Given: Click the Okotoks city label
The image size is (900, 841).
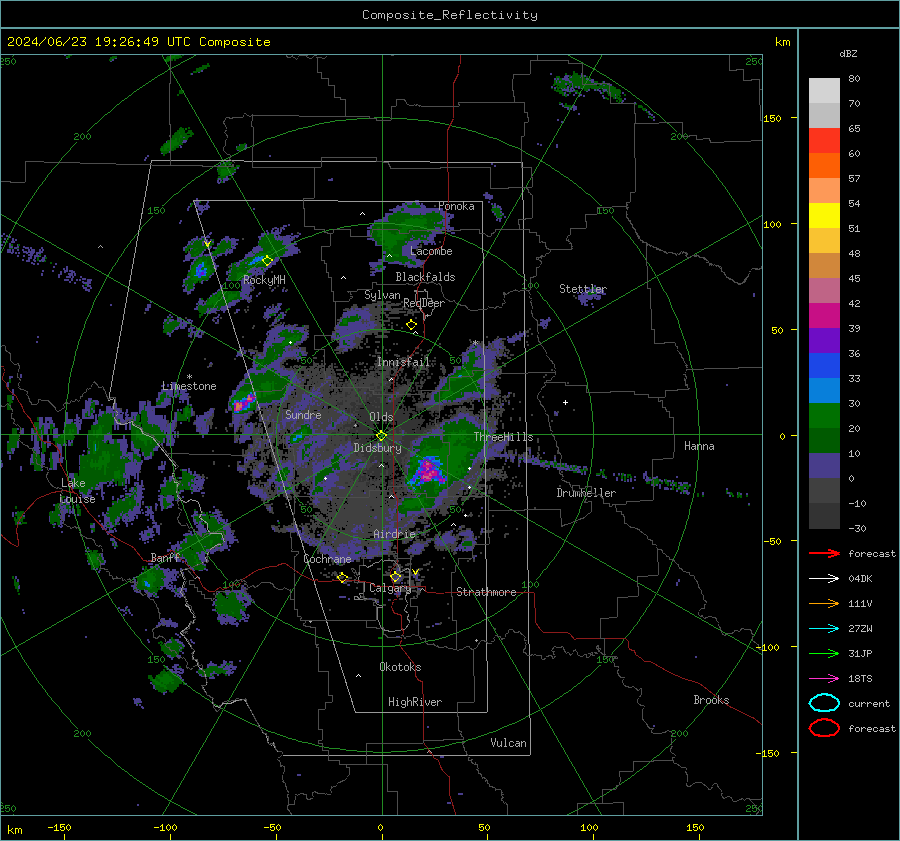Looking at the screenshot, I should [x=400, y=667].
